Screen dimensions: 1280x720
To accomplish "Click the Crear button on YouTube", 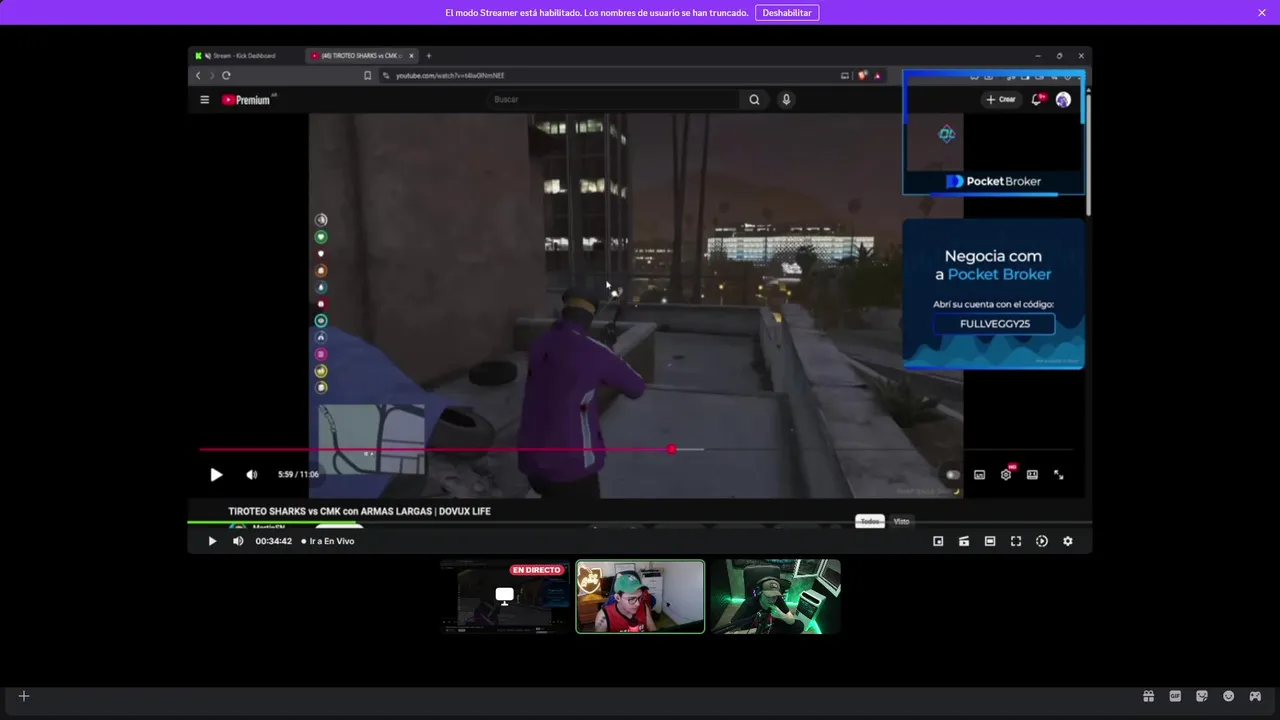I will [1001, 100].
